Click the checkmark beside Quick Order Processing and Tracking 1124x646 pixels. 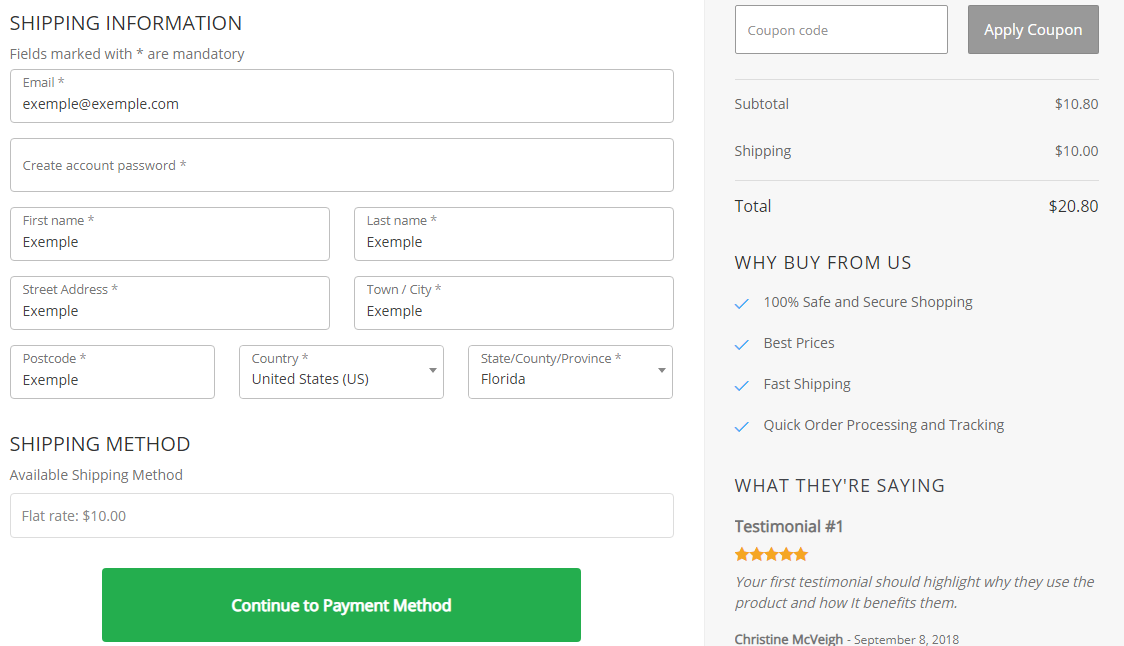(x=742, y=425)
